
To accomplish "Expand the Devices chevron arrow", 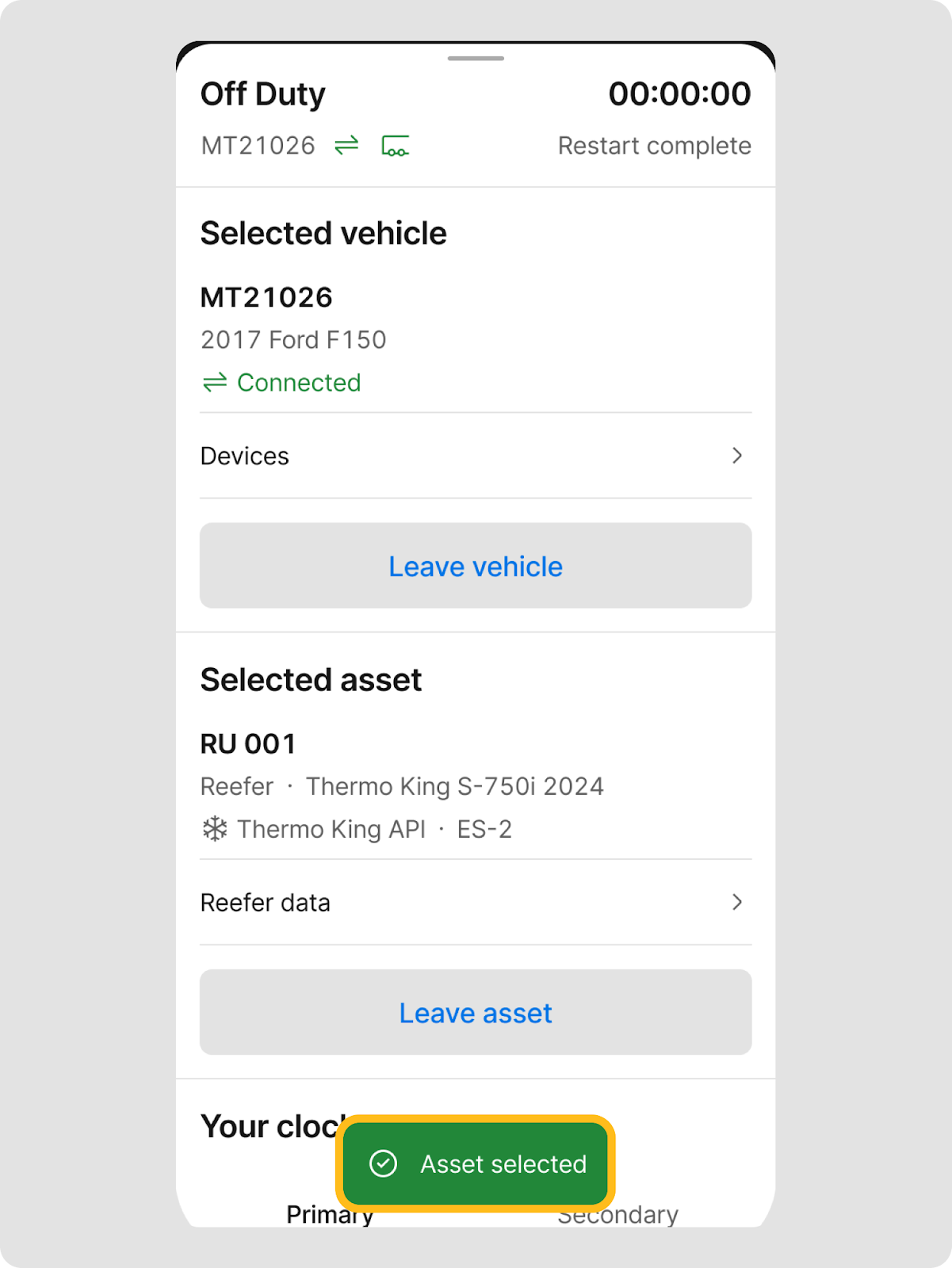I will [x=737, y=456].
